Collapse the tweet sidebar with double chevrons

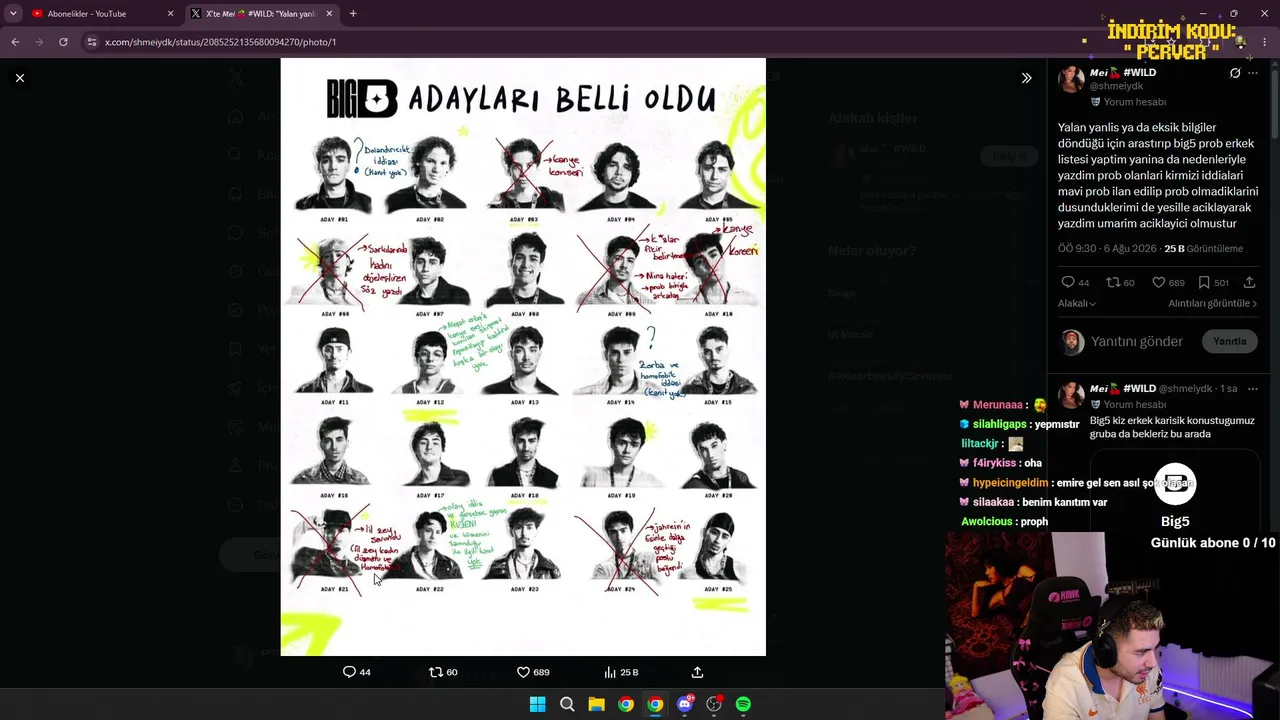(1026, 78)
